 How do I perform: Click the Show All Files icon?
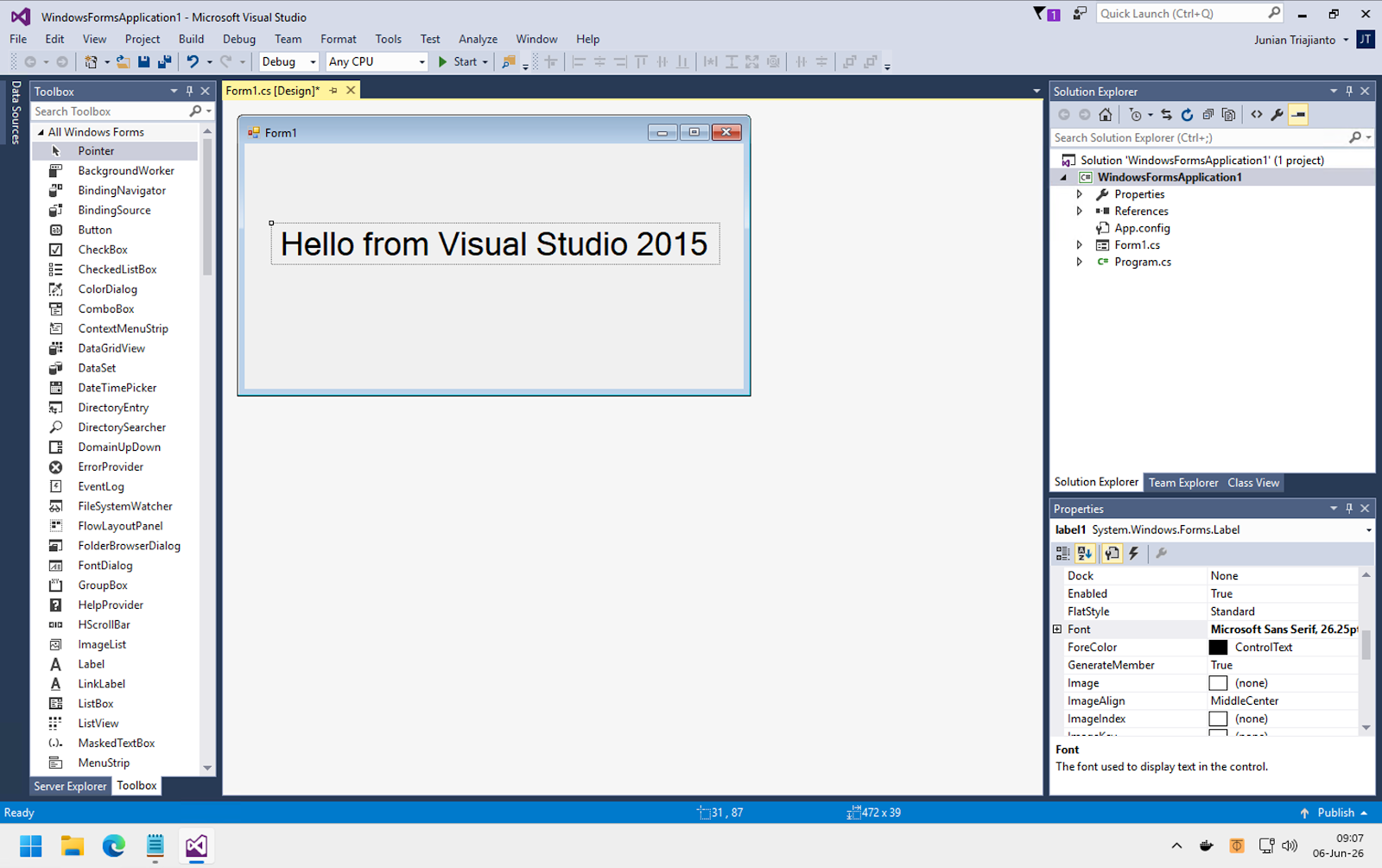click(1228, 115)
